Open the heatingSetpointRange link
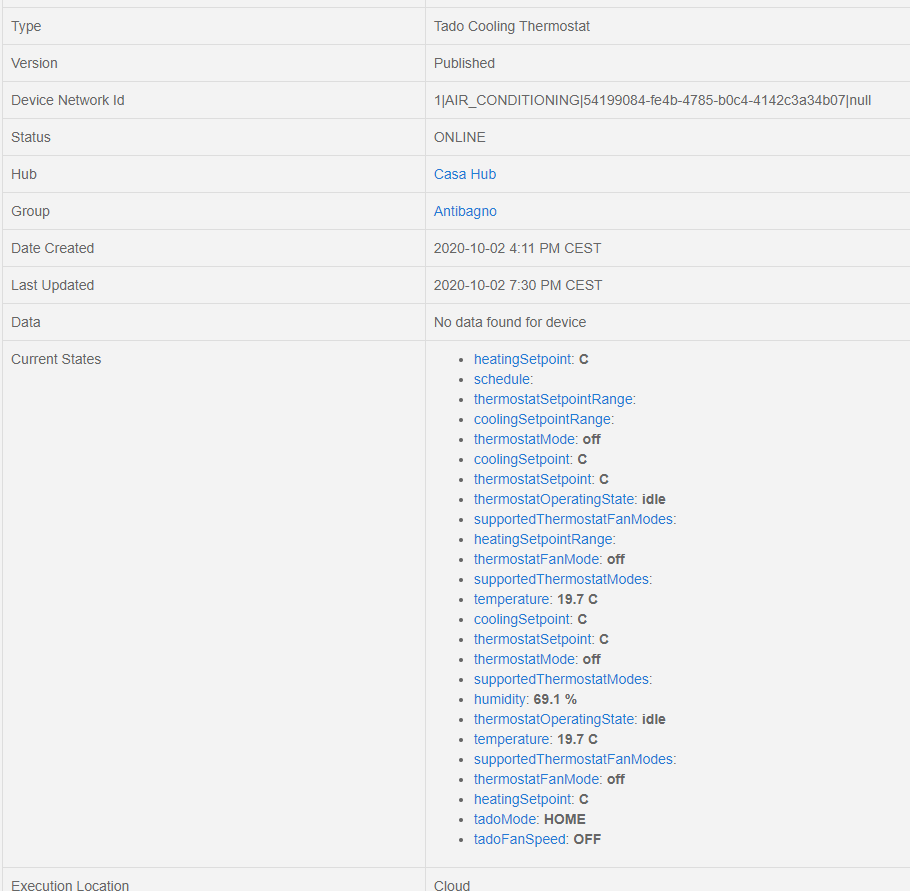 [543, 539]
